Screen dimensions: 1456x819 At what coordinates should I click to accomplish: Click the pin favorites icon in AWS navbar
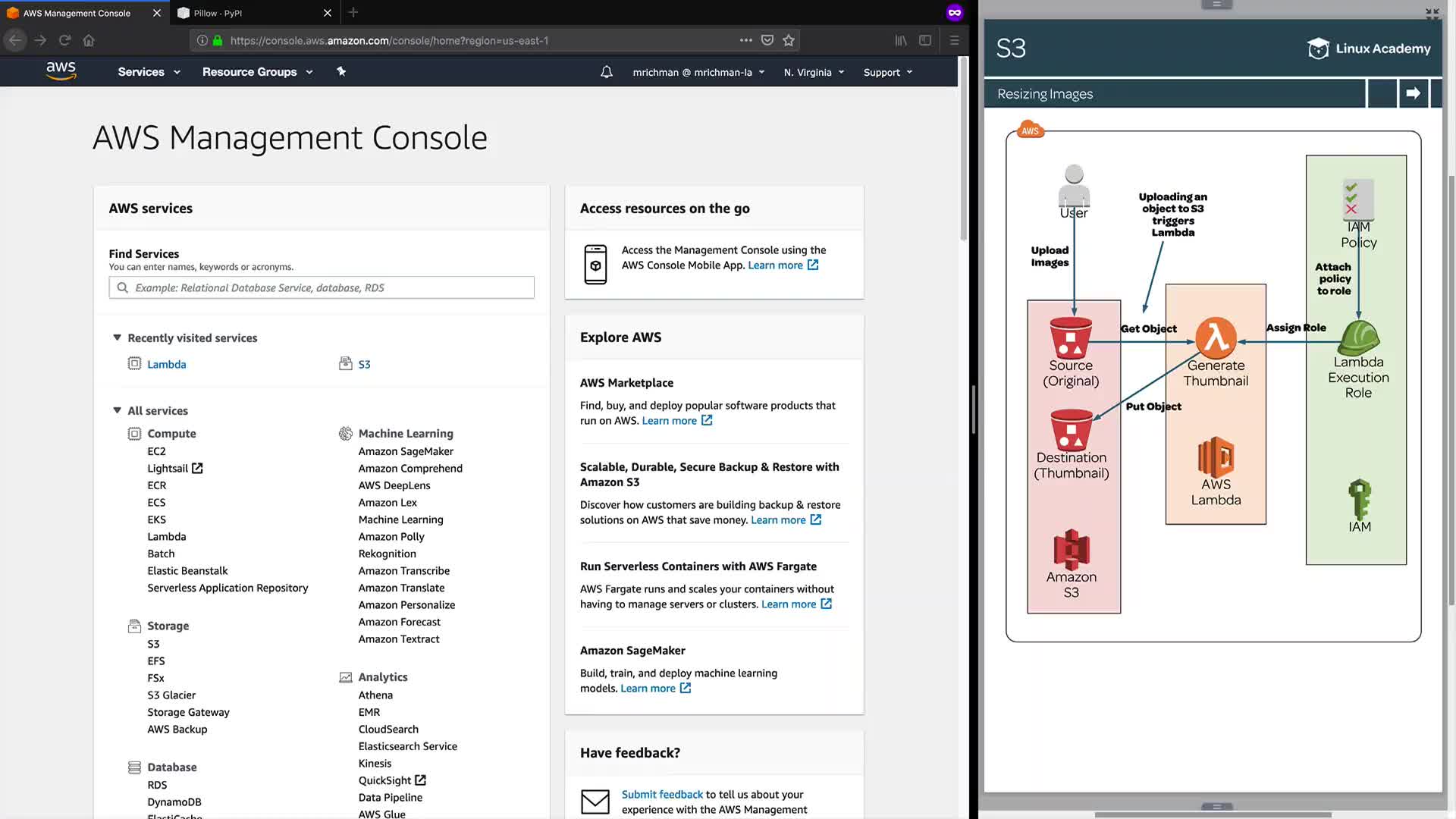pyautogui.click(x=341, y=71)
